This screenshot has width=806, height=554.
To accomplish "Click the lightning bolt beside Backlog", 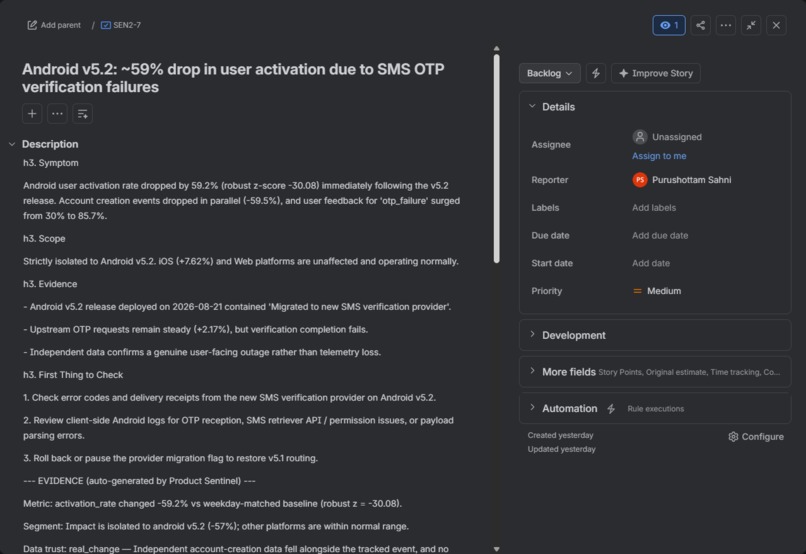I will [x=596, y=73].
